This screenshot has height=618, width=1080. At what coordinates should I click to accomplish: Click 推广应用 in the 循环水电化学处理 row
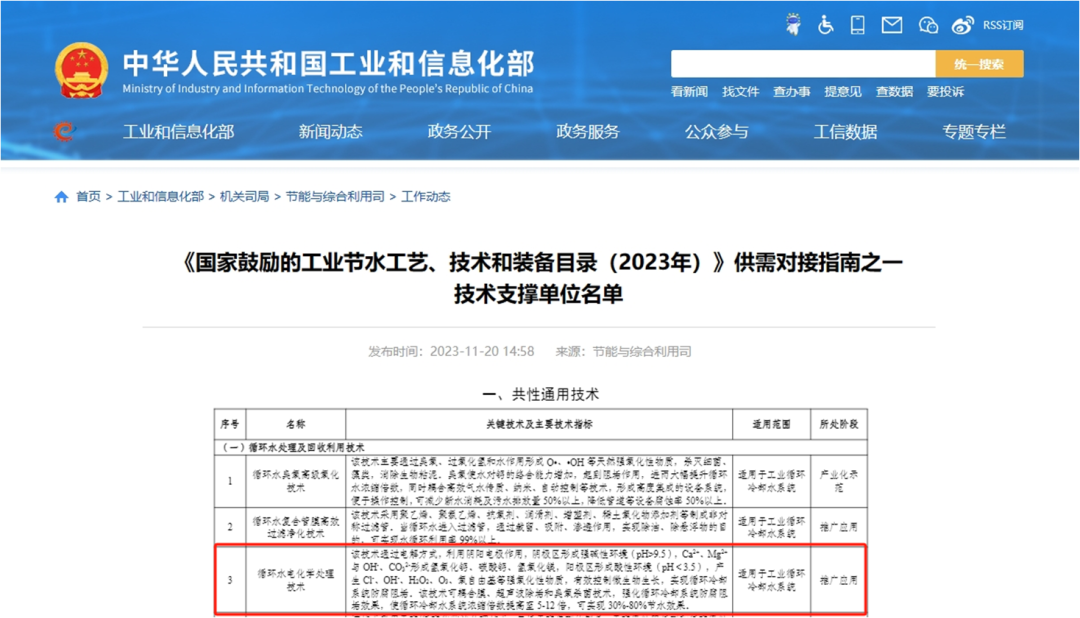(x=839, y=580)
